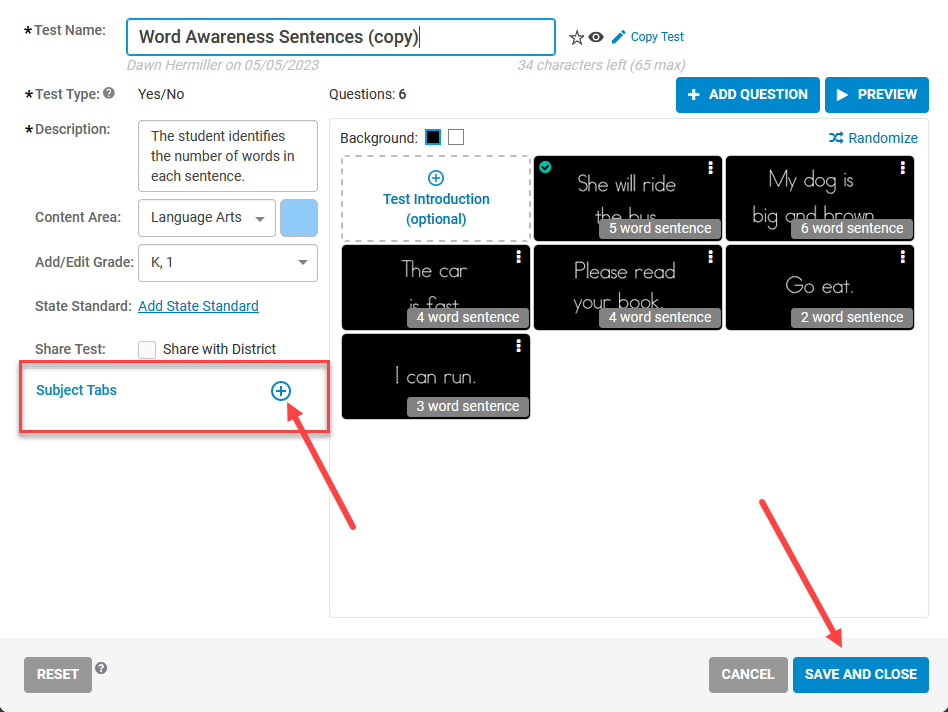Click the '2 word sentence' label
The width and height of the screenshot is (948, 712).
(852, 317)
